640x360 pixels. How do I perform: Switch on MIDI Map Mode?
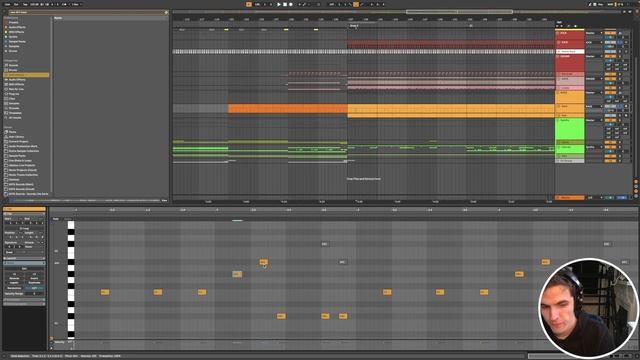pos(611,4)
